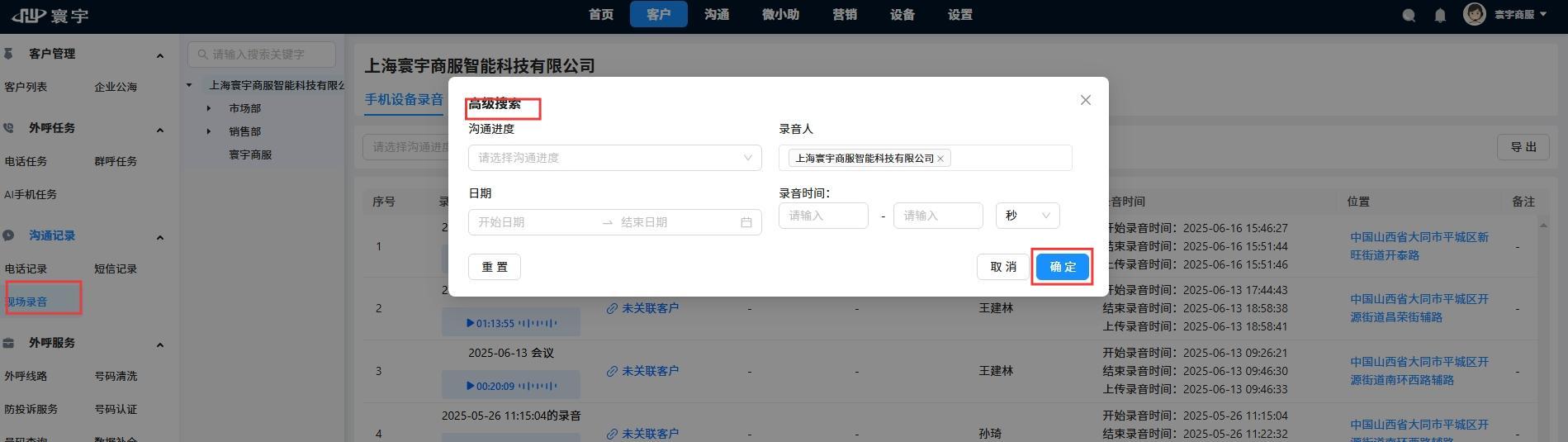Remove the 上海寰宇商服智能科技有限公司 tag in 录音人
Screen dimensions: 1568x442
(x=940, y=159)
